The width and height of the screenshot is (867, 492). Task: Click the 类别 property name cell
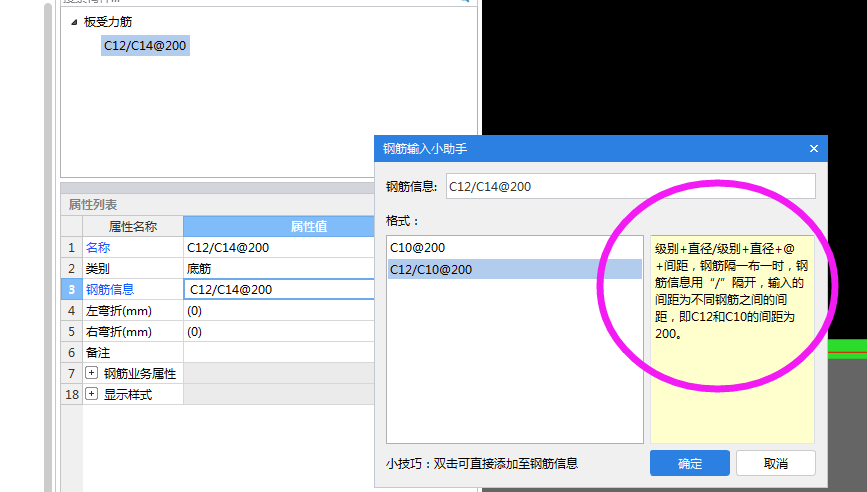click(133, 269)
